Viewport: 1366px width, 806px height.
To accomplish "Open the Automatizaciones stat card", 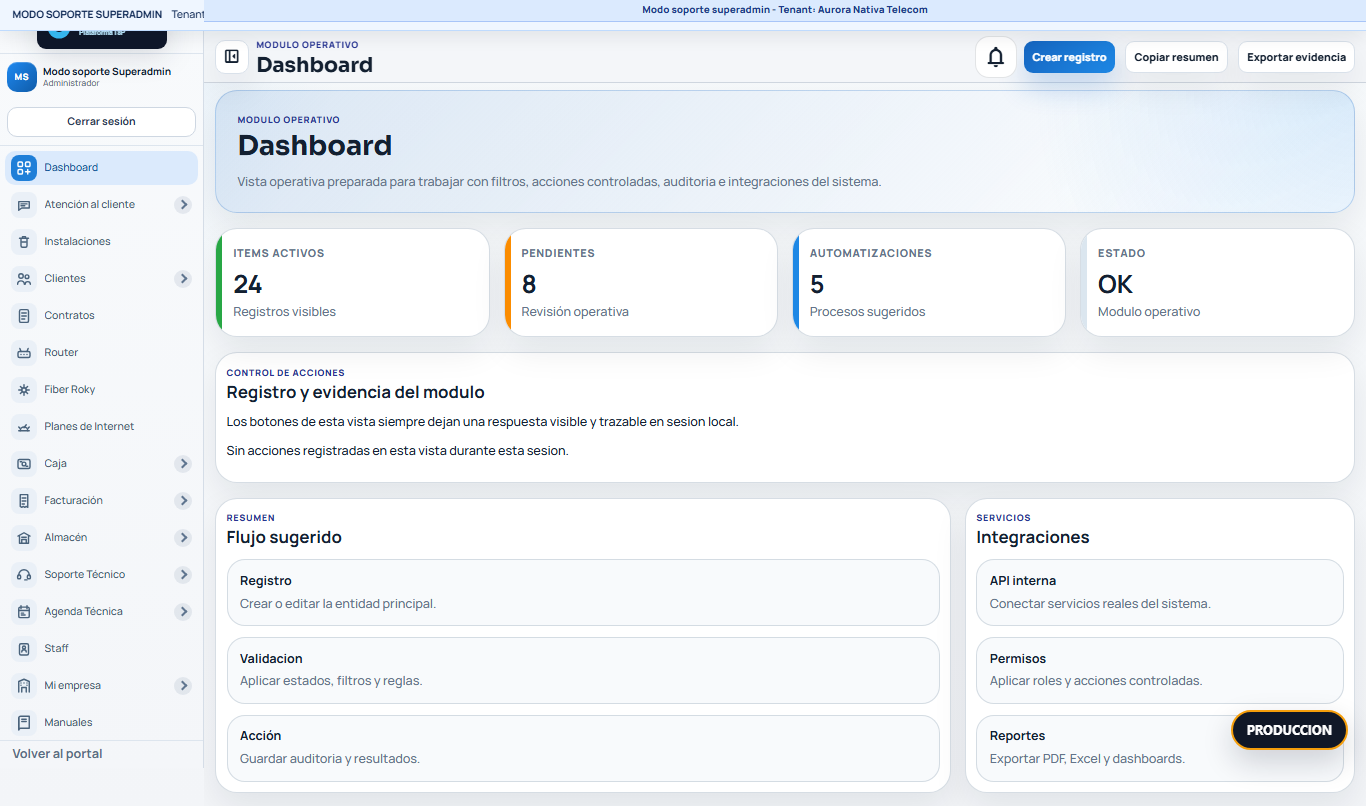I will click(929, 283).
